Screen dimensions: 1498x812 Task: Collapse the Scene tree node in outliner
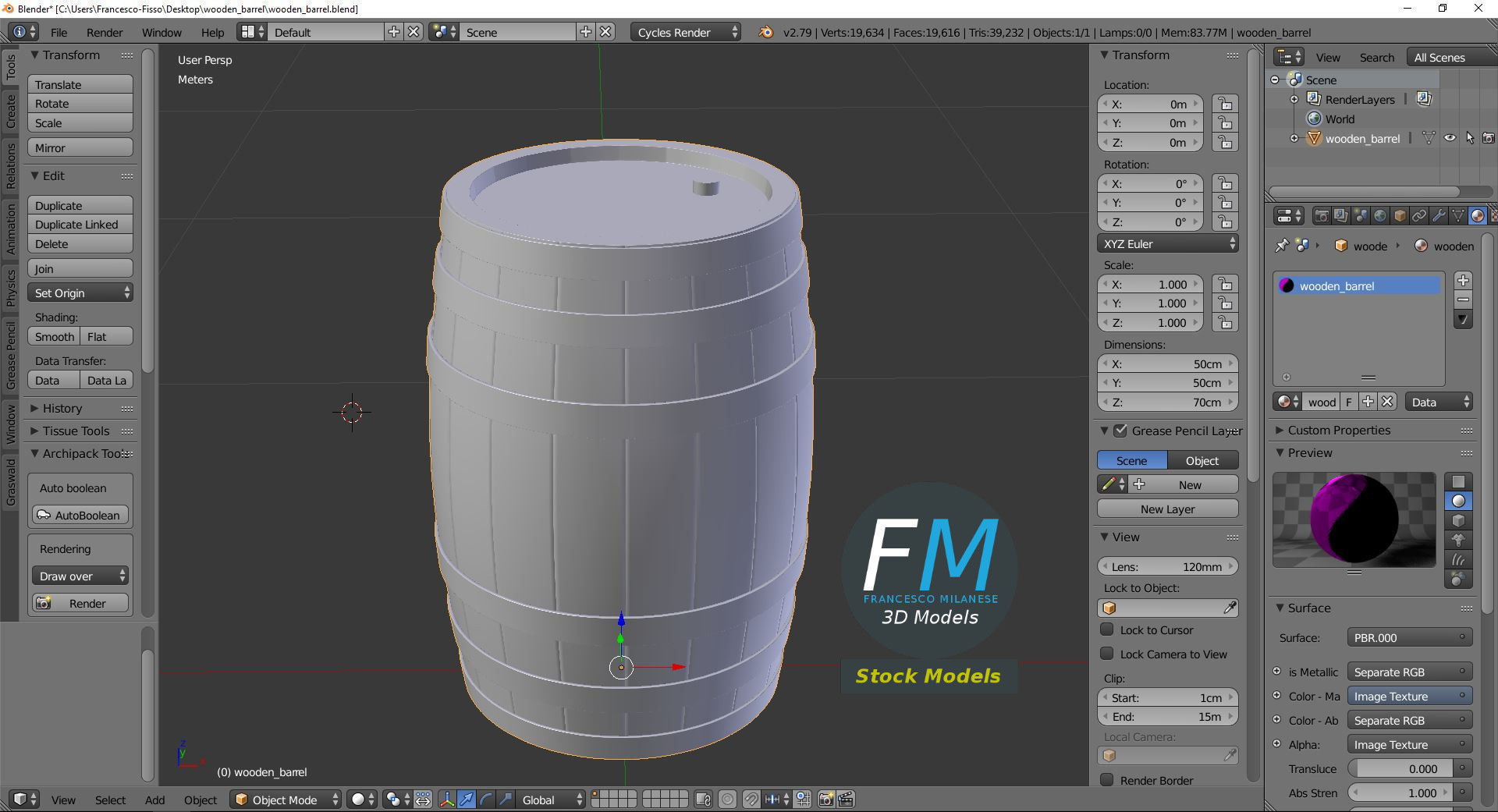click(1275, 80)
